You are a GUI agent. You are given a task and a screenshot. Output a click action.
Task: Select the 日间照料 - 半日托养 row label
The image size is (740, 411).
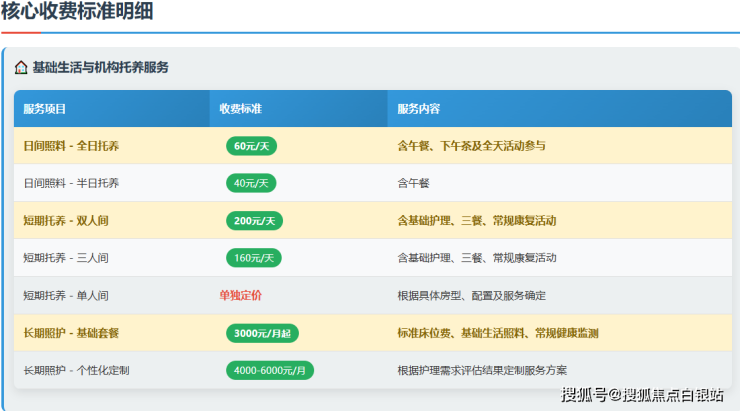coord(71,183)
